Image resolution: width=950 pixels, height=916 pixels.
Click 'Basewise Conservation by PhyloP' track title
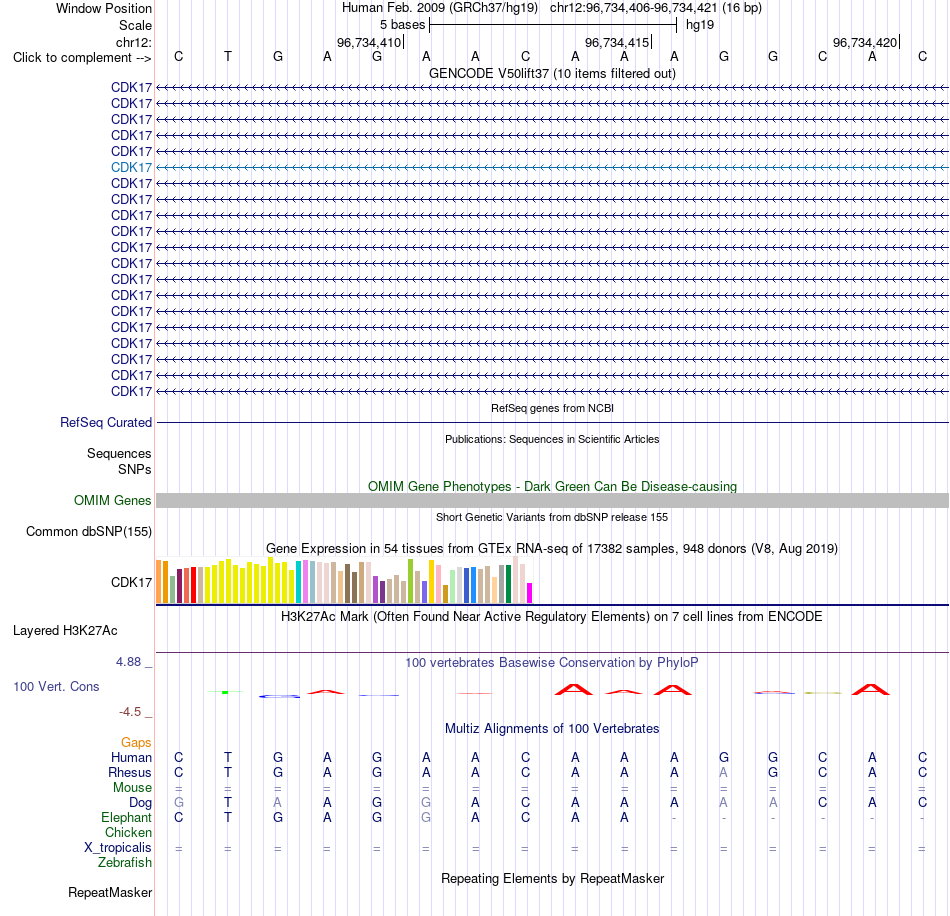tap(552, 663)
